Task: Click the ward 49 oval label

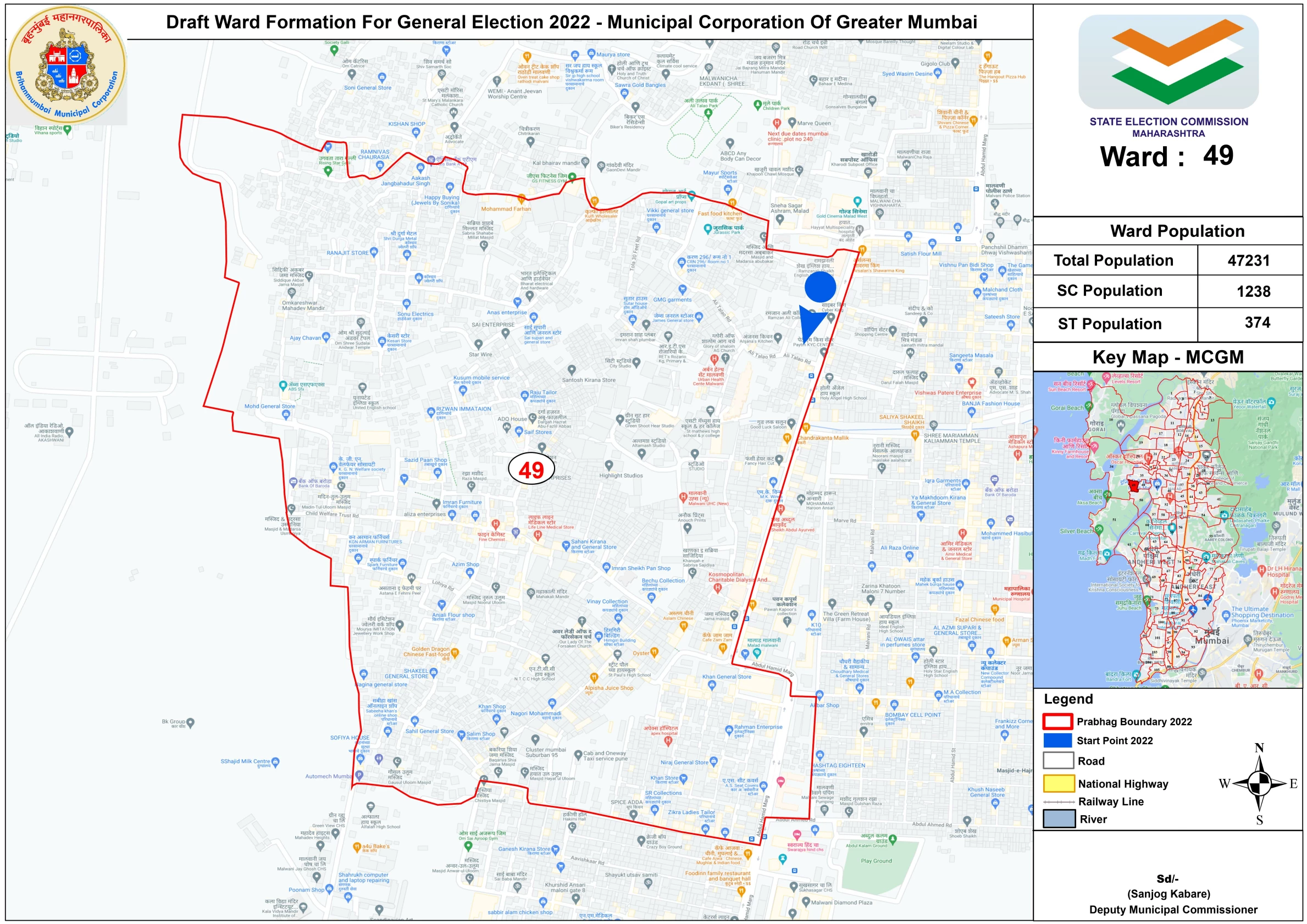Action: coord(530,469)
